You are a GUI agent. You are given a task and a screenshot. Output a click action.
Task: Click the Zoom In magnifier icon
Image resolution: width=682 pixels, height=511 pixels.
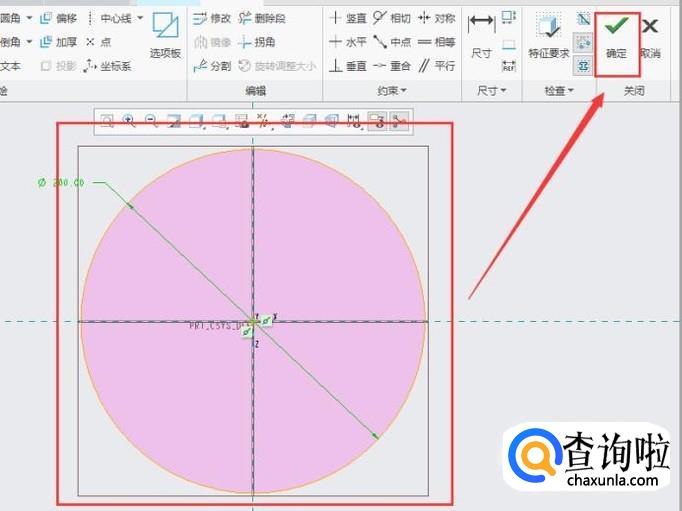point(129,120)
